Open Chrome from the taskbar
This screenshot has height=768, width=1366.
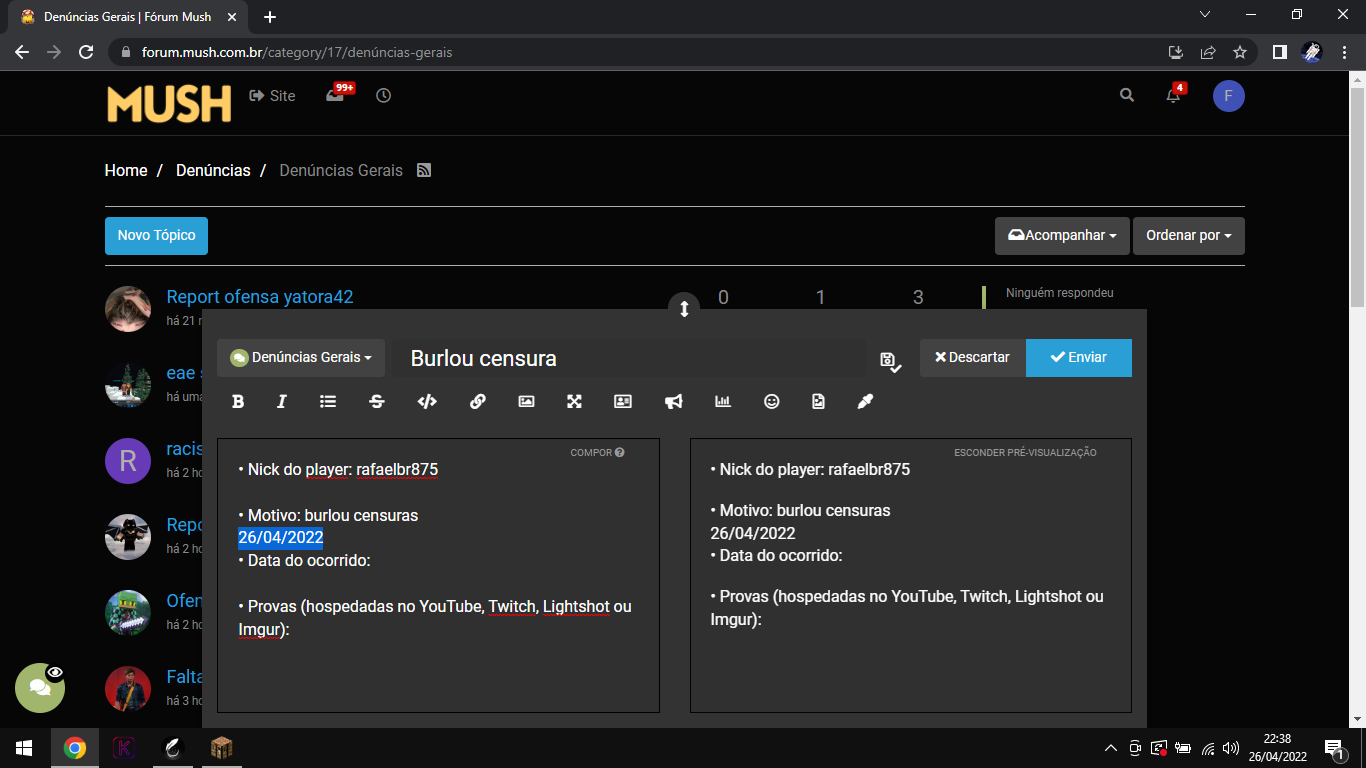[x=74, y=748]
